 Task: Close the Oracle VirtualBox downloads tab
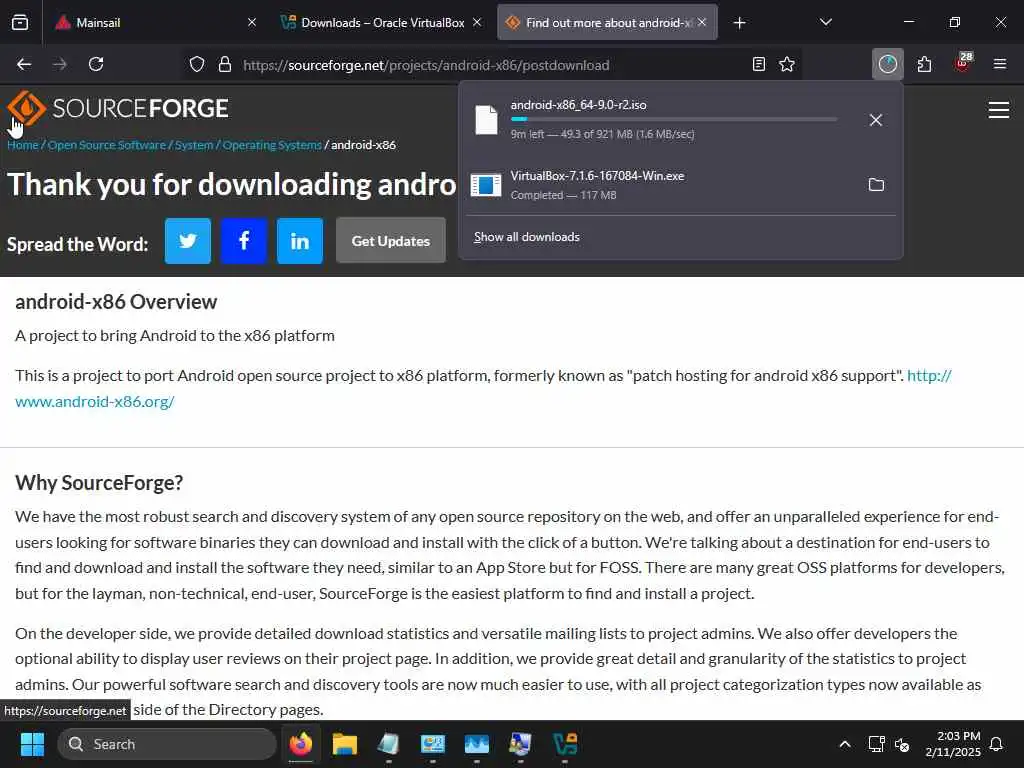[477, 22]
